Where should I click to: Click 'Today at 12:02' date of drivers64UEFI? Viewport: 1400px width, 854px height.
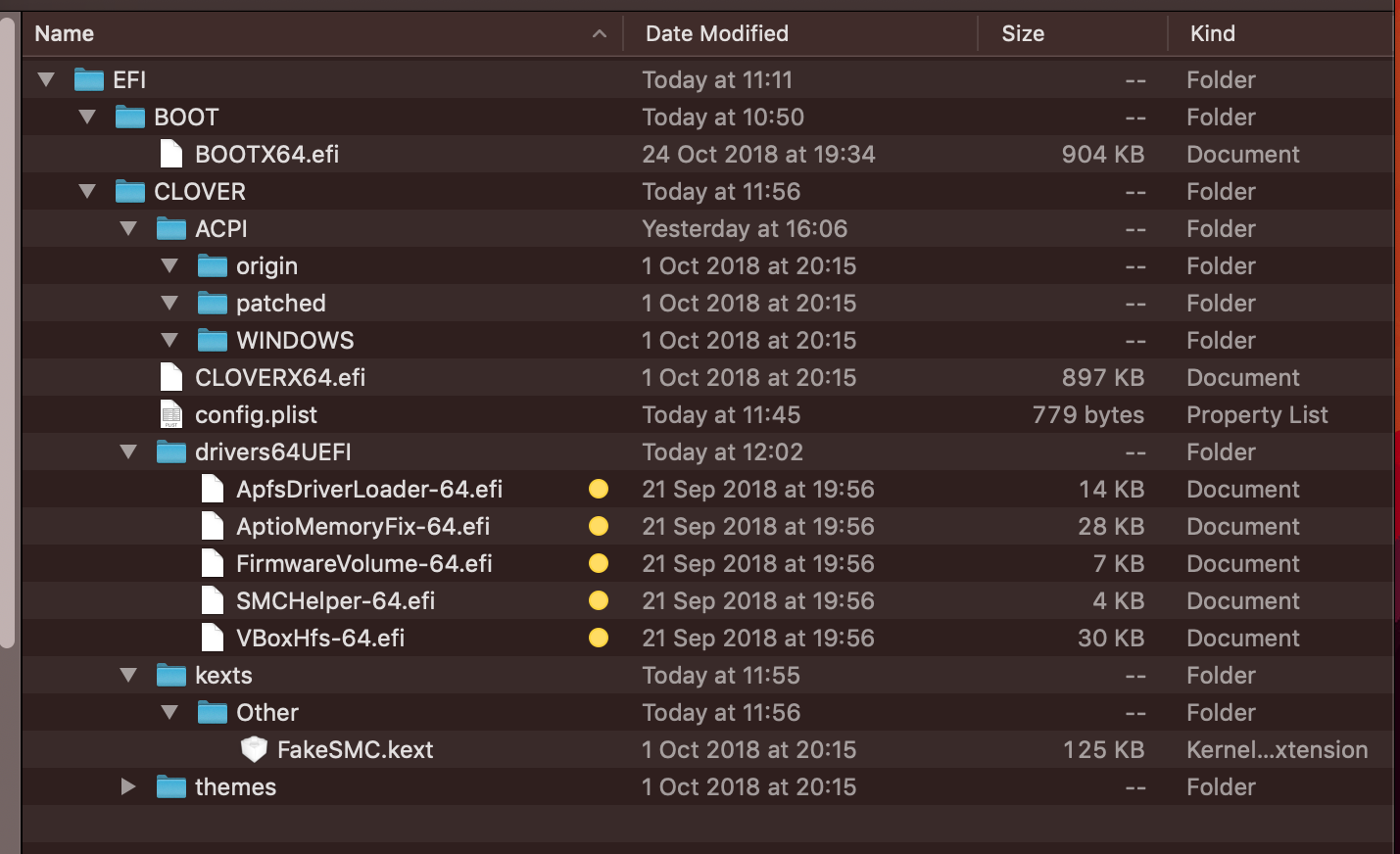(722, 451)
